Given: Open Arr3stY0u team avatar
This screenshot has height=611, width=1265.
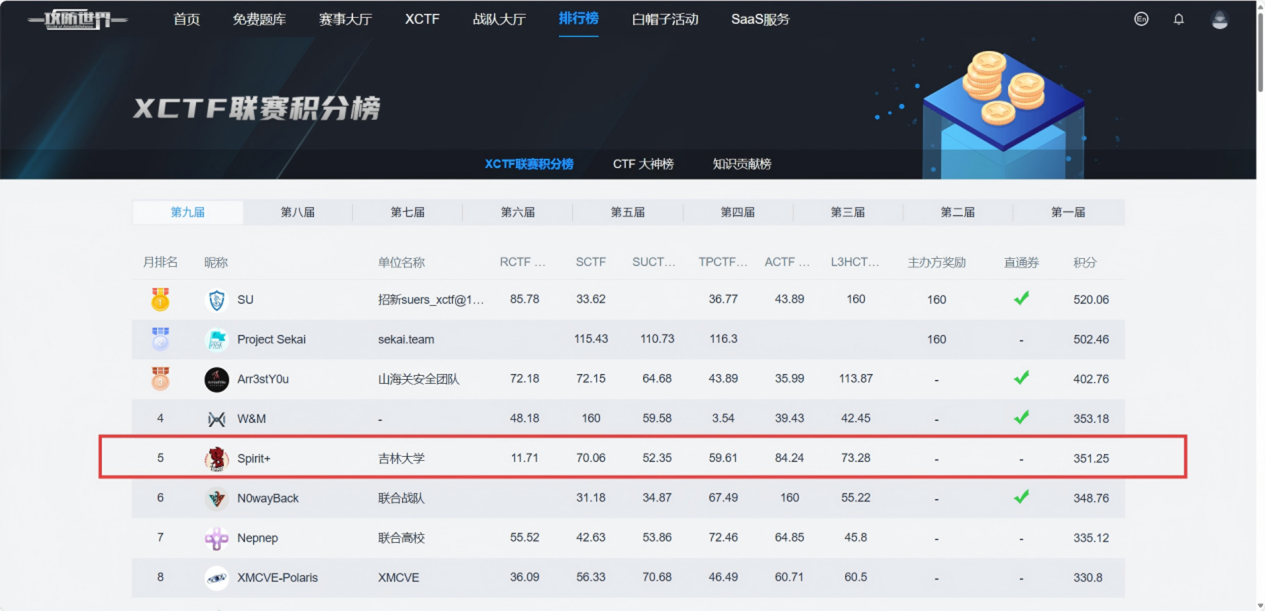Looking at the screenshot, I should (x=216, y=379).
